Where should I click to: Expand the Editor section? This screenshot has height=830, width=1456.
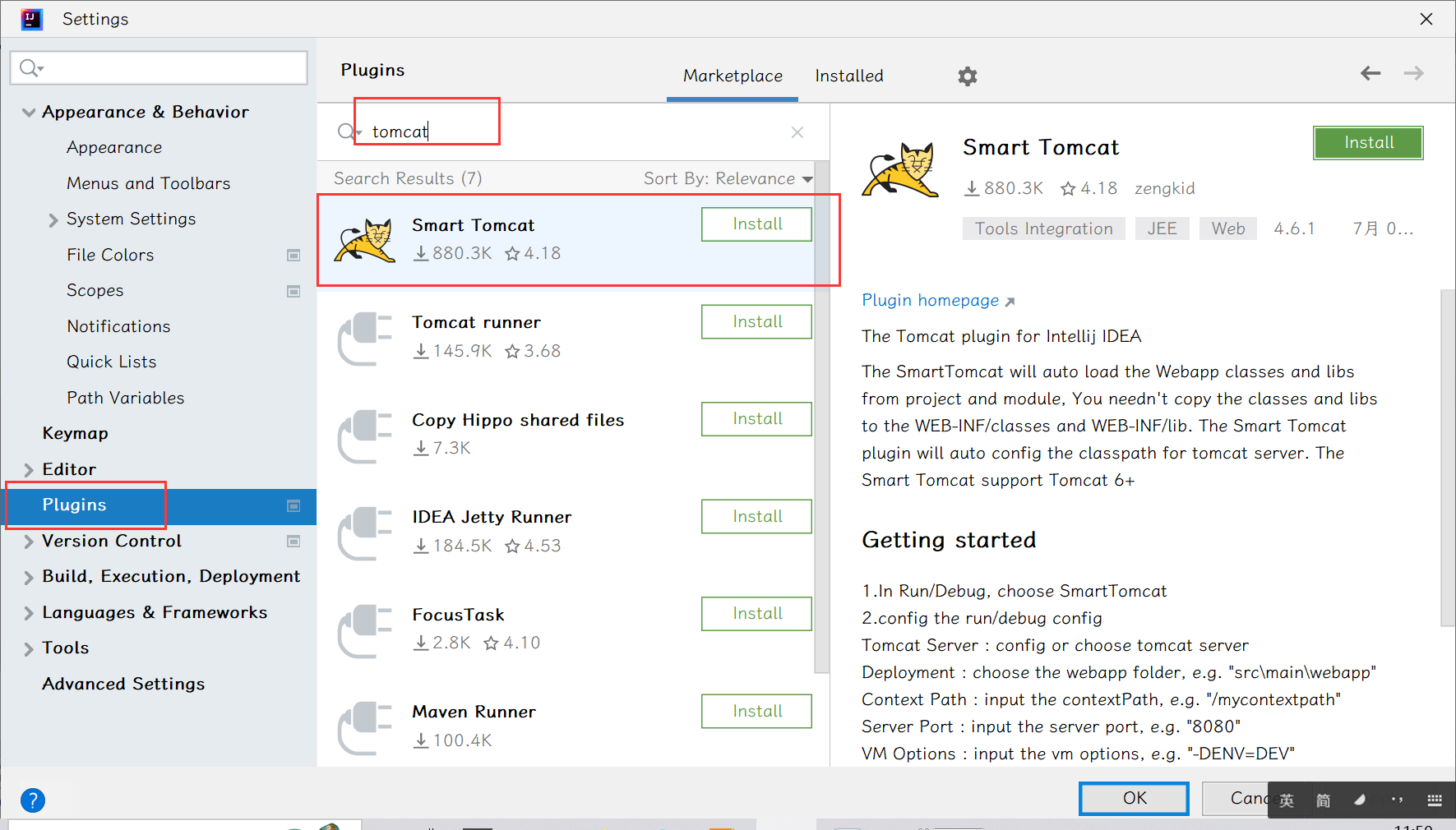29,470
